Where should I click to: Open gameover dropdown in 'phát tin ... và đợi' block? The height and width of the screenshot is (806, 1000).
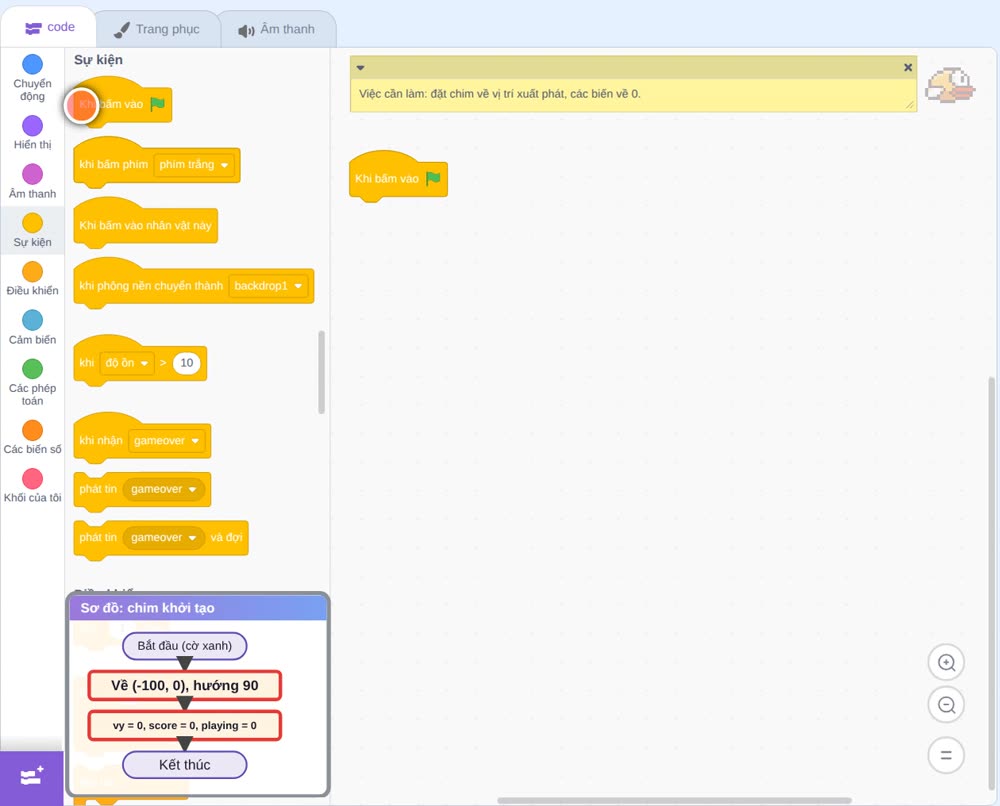point(163,538)
